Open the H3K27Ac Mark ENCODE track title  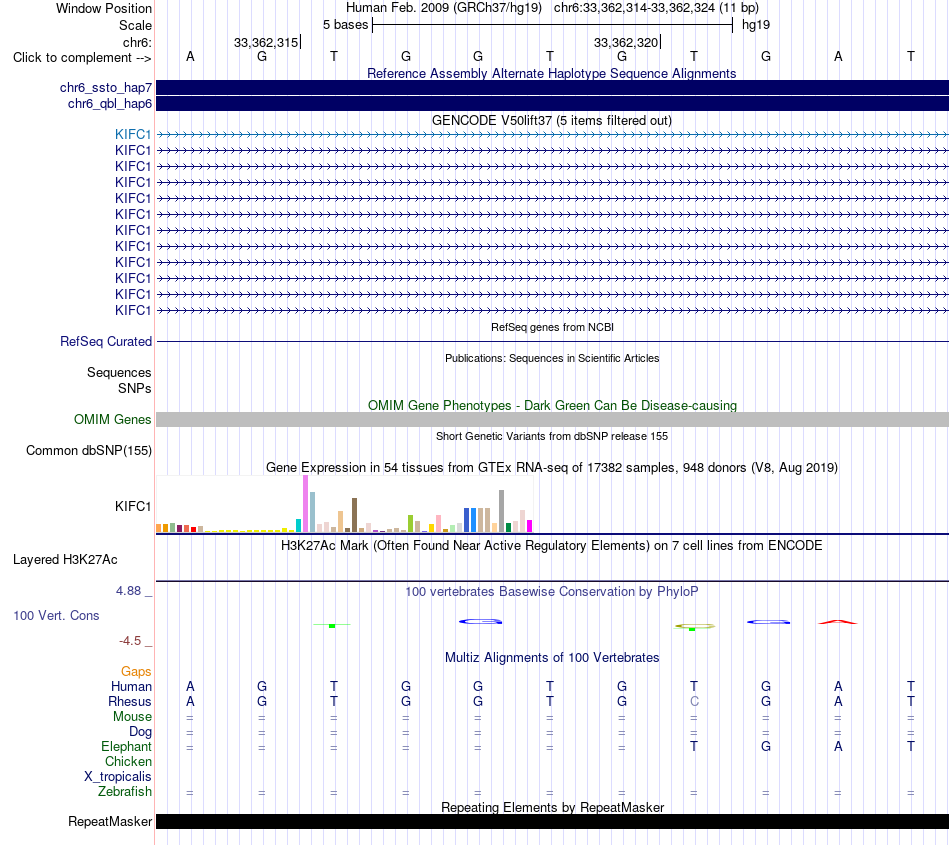click(x=551, y=545)
